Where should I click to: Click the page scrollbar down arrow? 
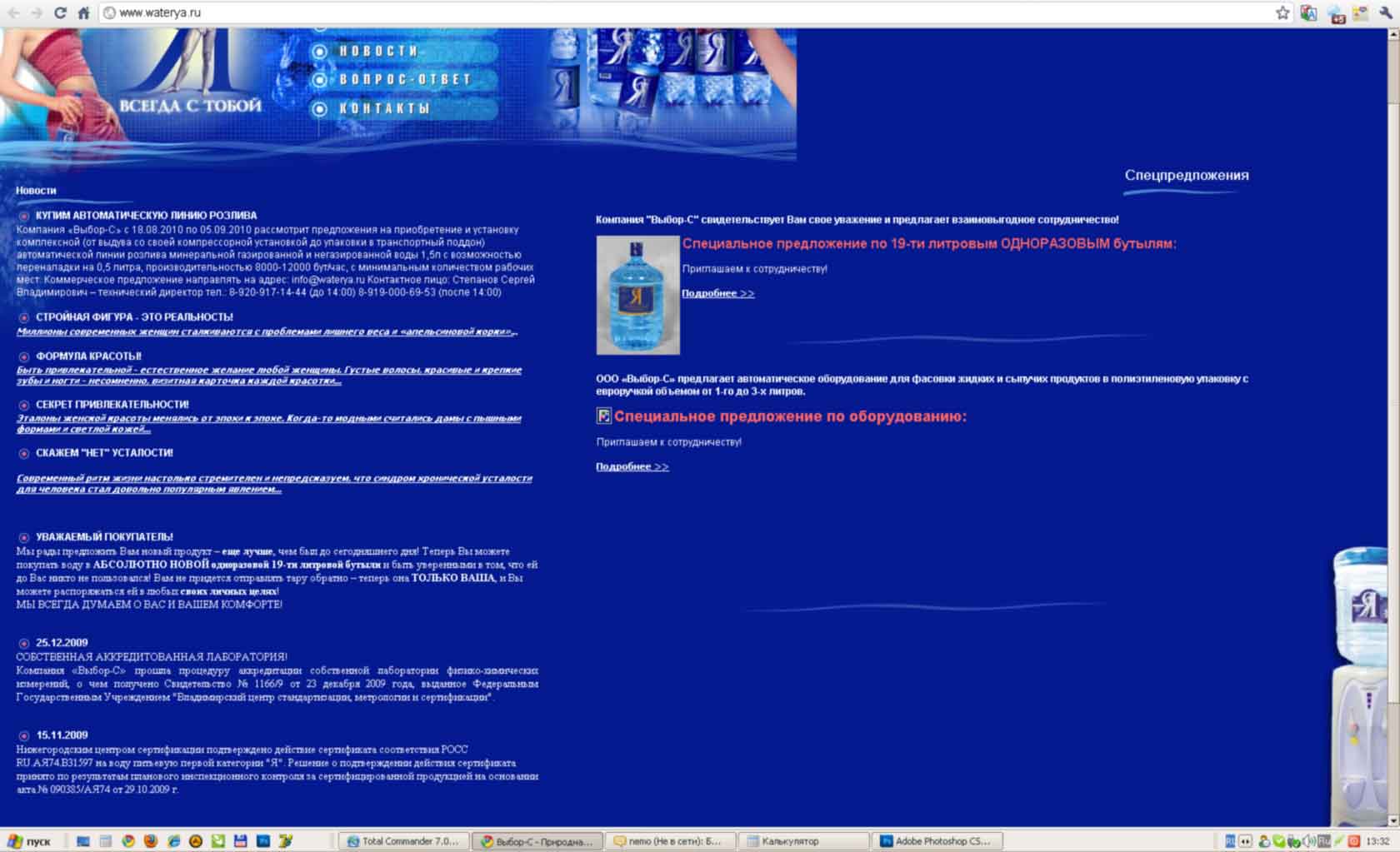(x=1392, y=820)
